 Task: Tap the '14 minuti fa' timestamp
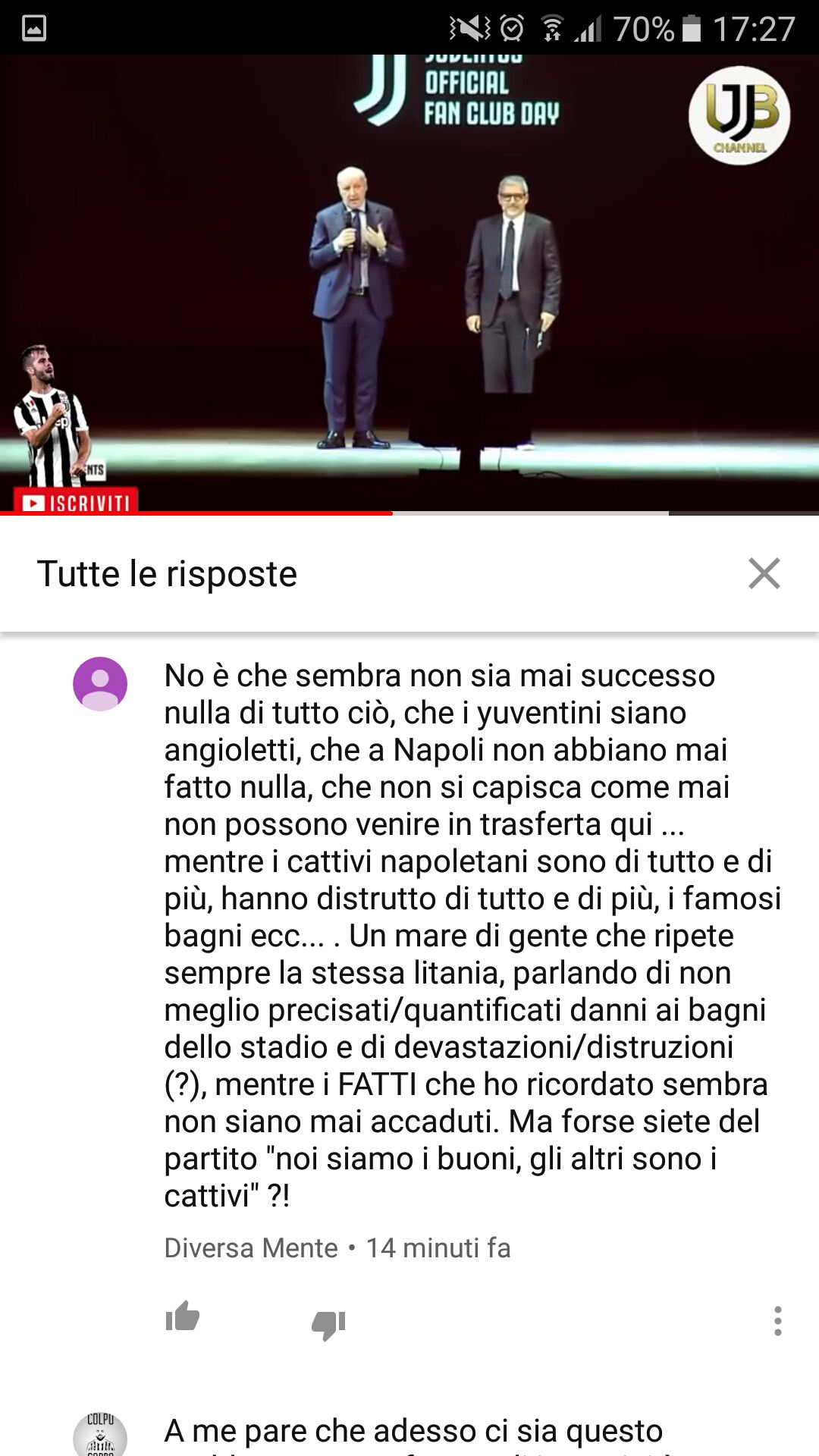pos(438,1248)
